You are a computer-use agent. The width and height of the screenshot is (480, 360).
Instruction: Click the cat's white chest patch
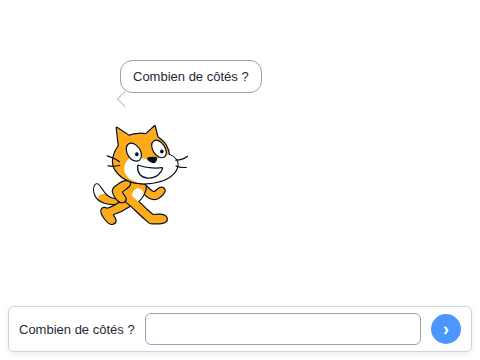pyautogui.click(x=137, y=194)
